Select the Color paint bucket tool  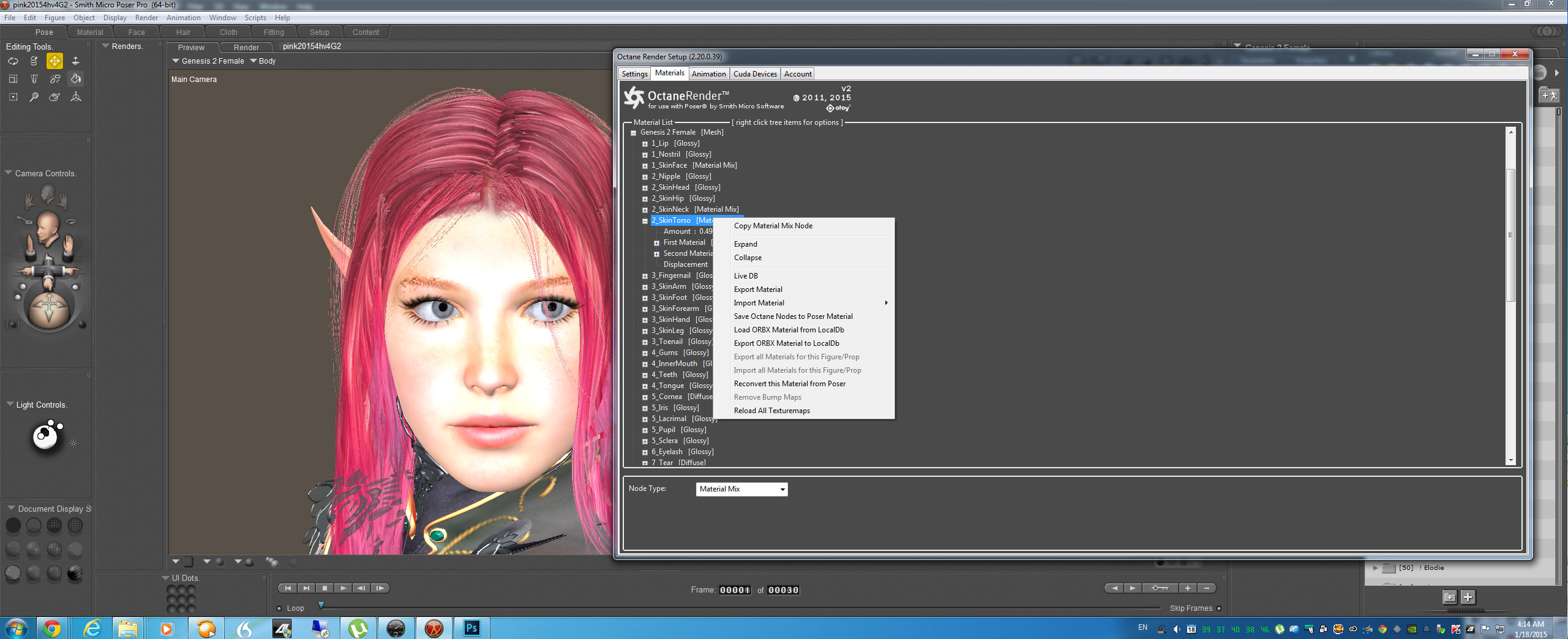[75, 79]
